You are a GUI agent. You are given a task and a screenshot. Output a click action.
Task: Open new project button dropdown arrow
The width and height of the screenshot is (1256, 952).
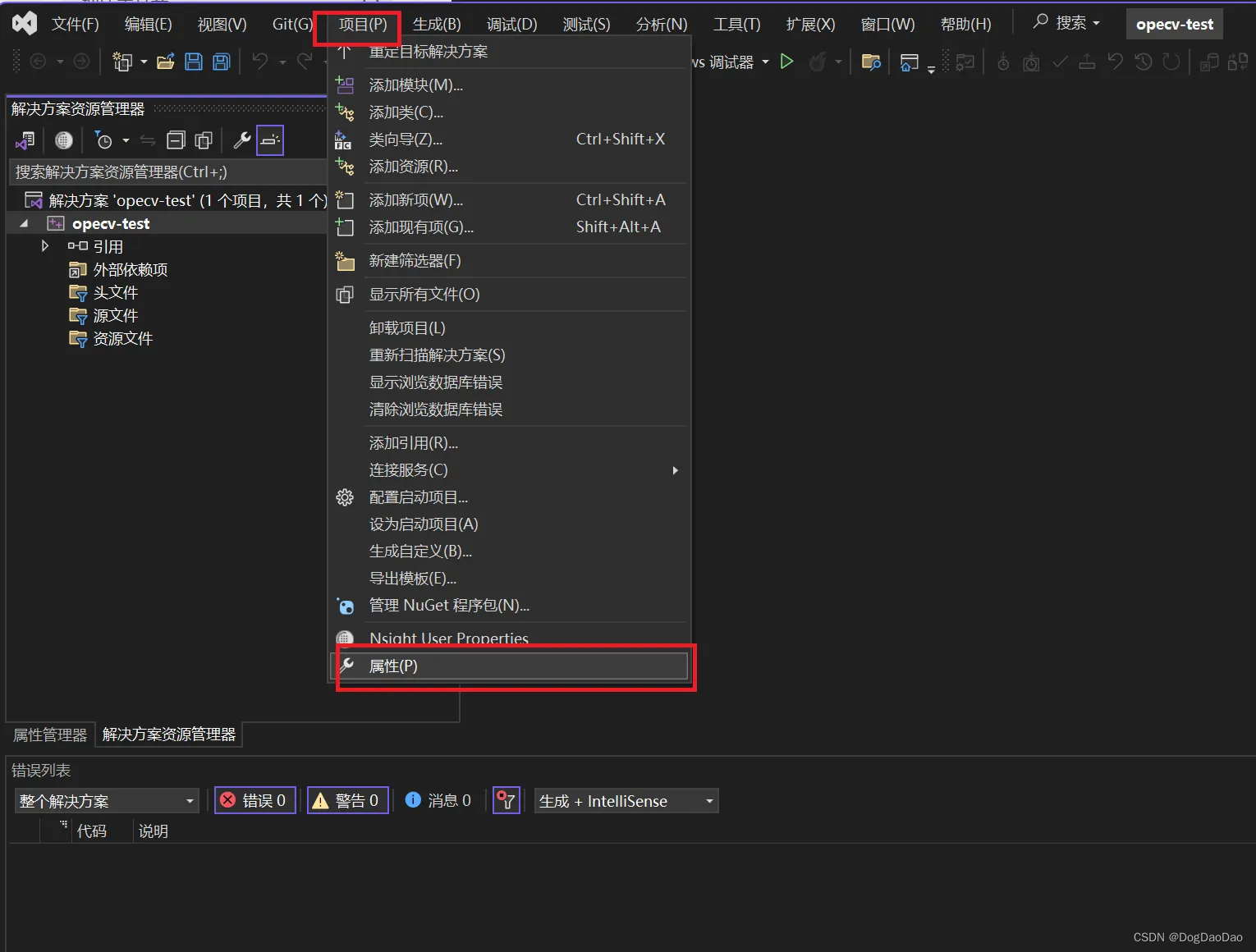(x=144, y=62)
